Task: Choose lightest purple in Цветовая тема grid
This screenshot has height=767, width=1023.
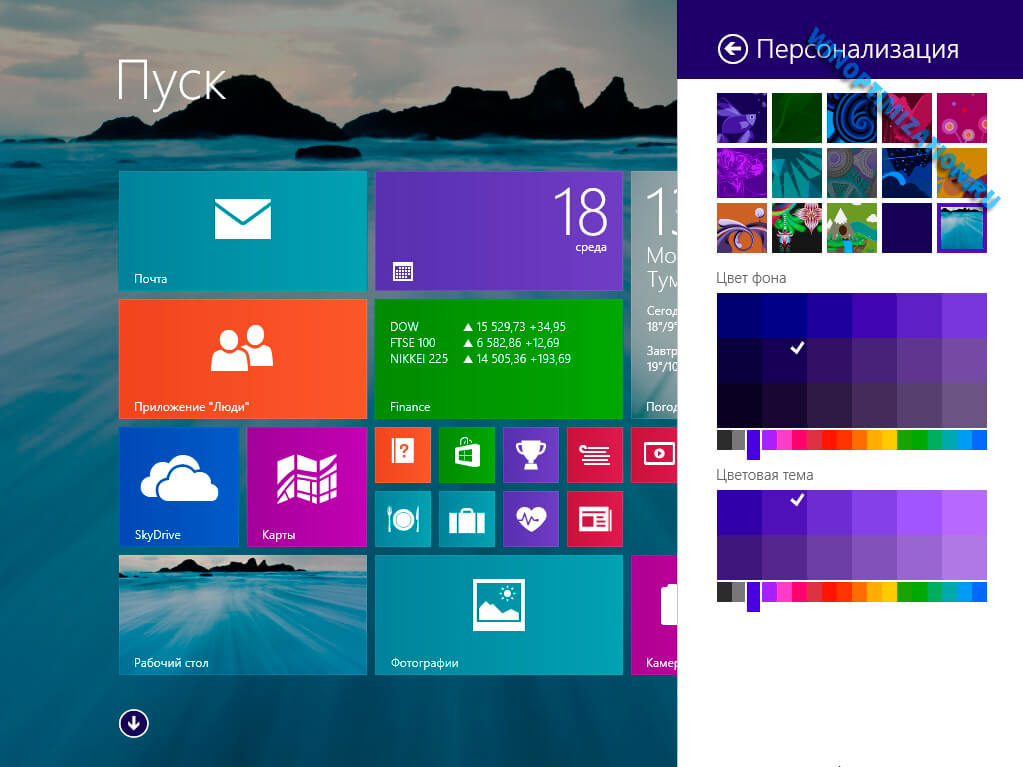Action: [964, 512]
